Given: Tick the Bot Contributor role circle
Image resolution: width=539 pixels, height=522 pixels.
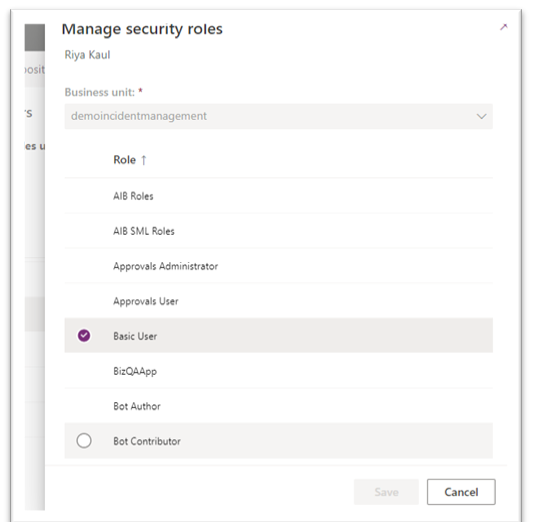Looking at the screenshot, I should (x=84, y=441).
